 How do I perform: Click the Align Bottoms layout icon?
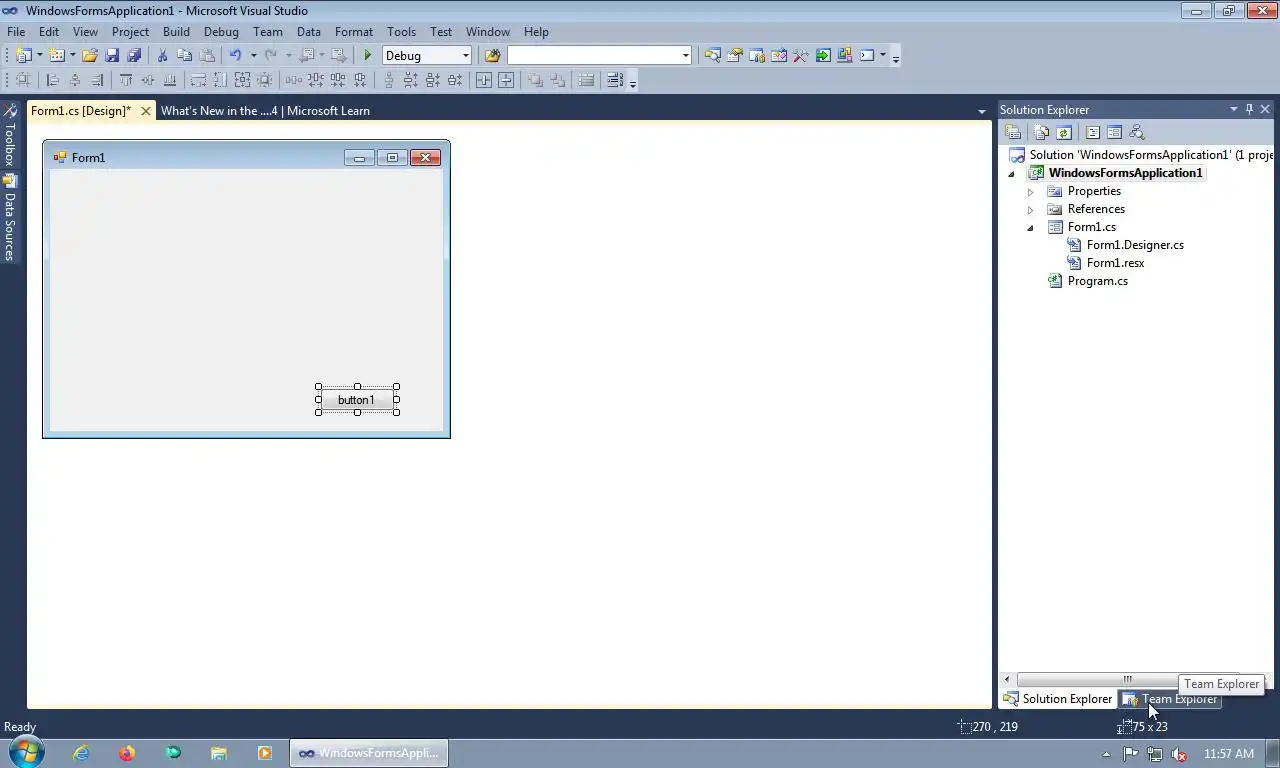[169, 80]
